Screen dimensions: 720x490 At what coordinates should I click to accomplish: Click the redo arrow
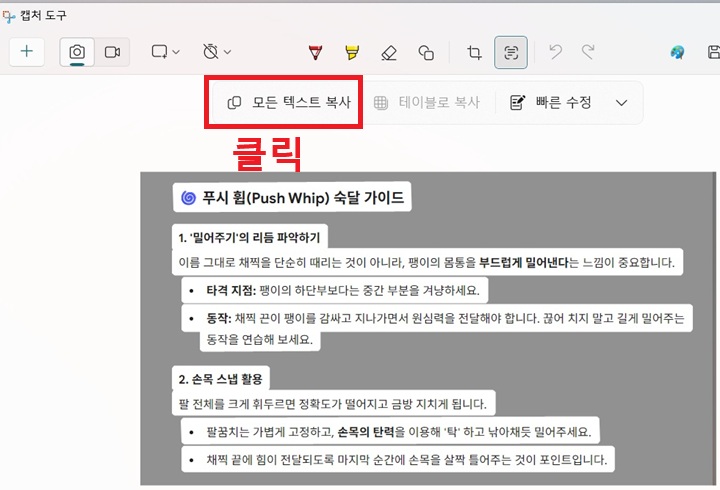point(588,52)
